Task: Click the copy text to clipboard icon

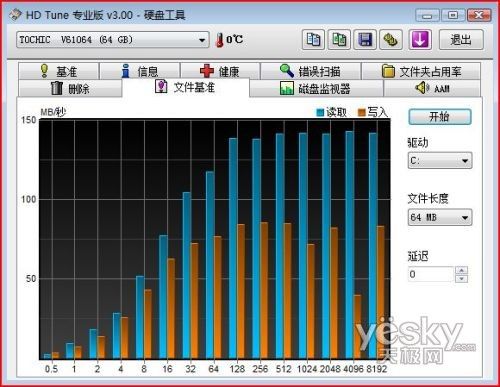Action: click(313, 40)
